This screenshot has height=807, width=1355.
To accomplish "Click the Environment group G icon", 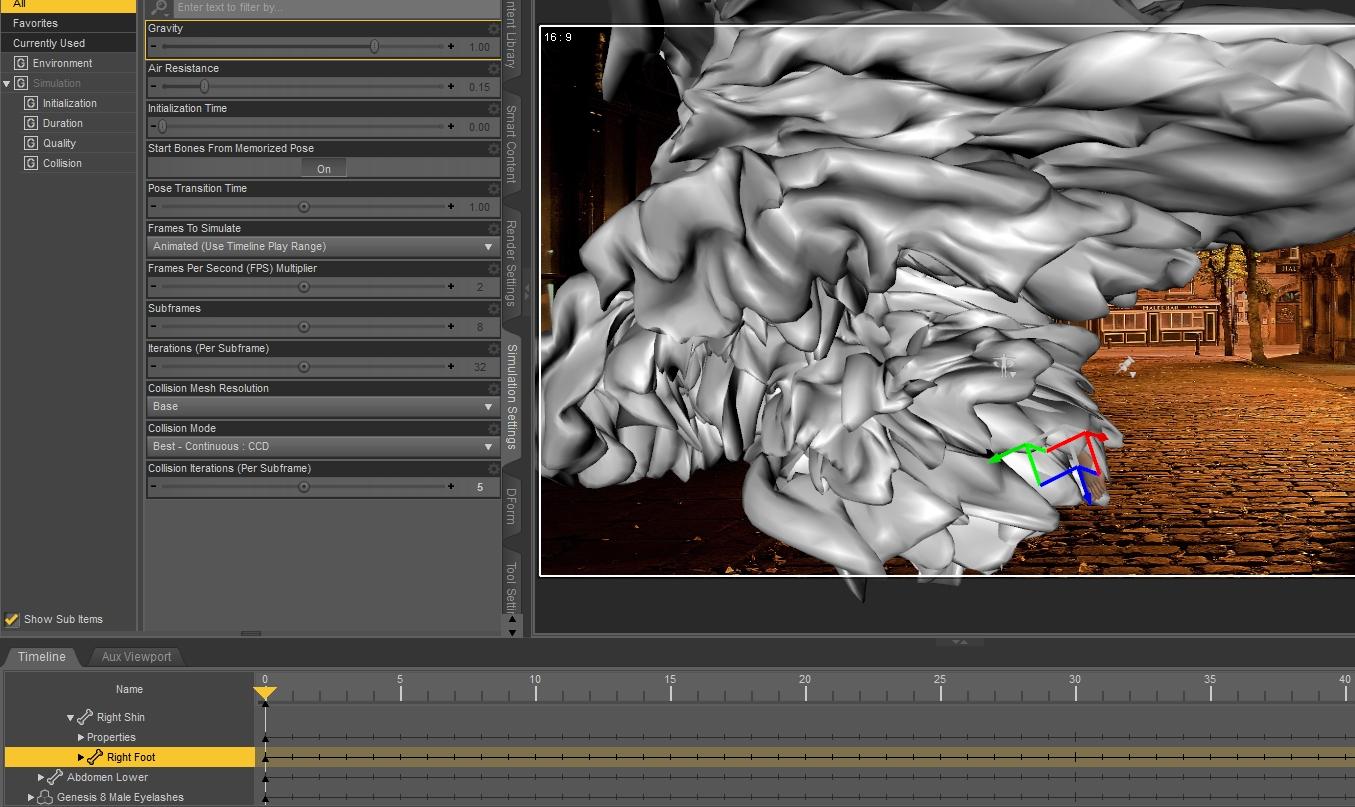I will [21, 63].
